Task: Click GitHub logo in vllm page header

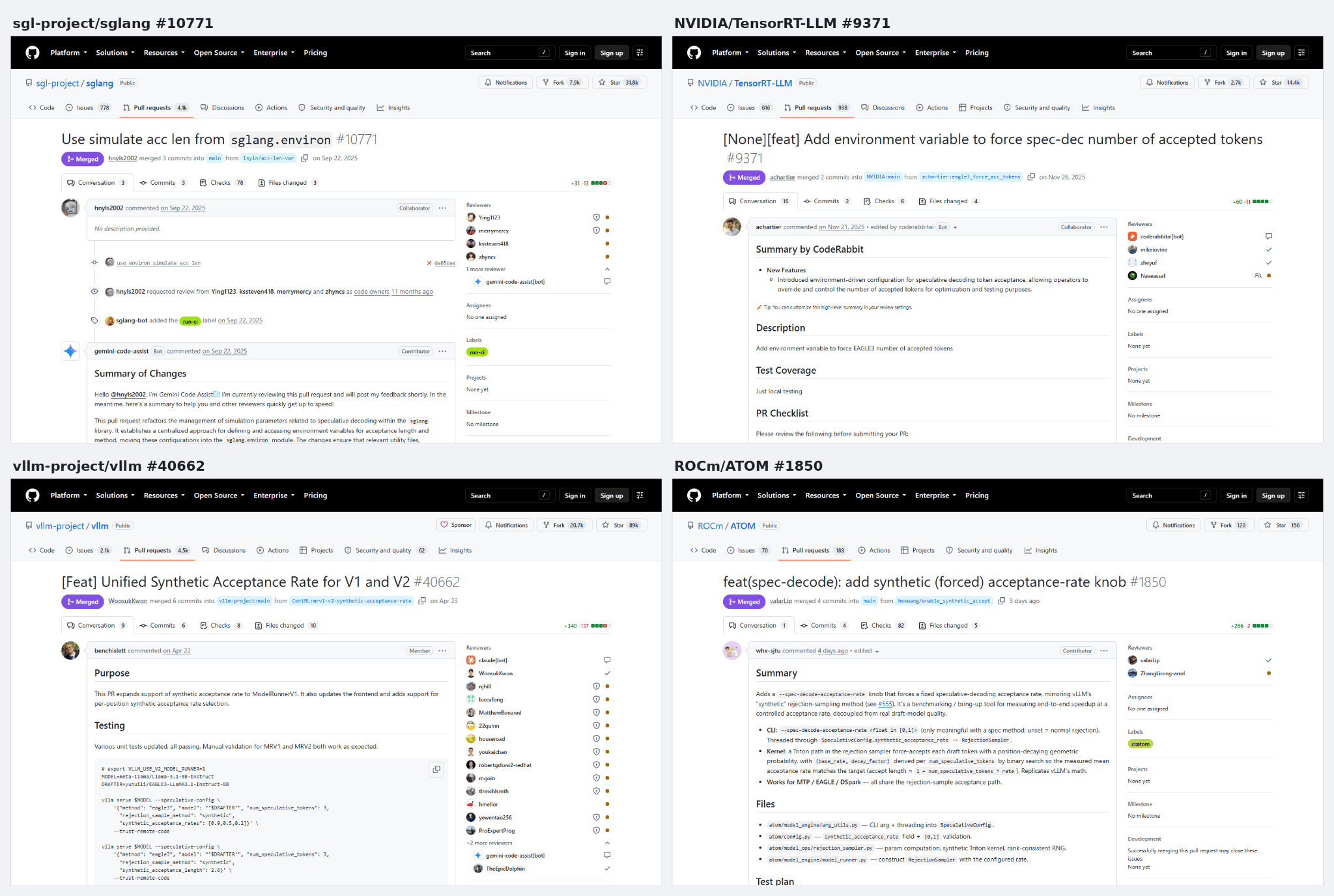Action: pyautogui.click(x=33, y=496)
